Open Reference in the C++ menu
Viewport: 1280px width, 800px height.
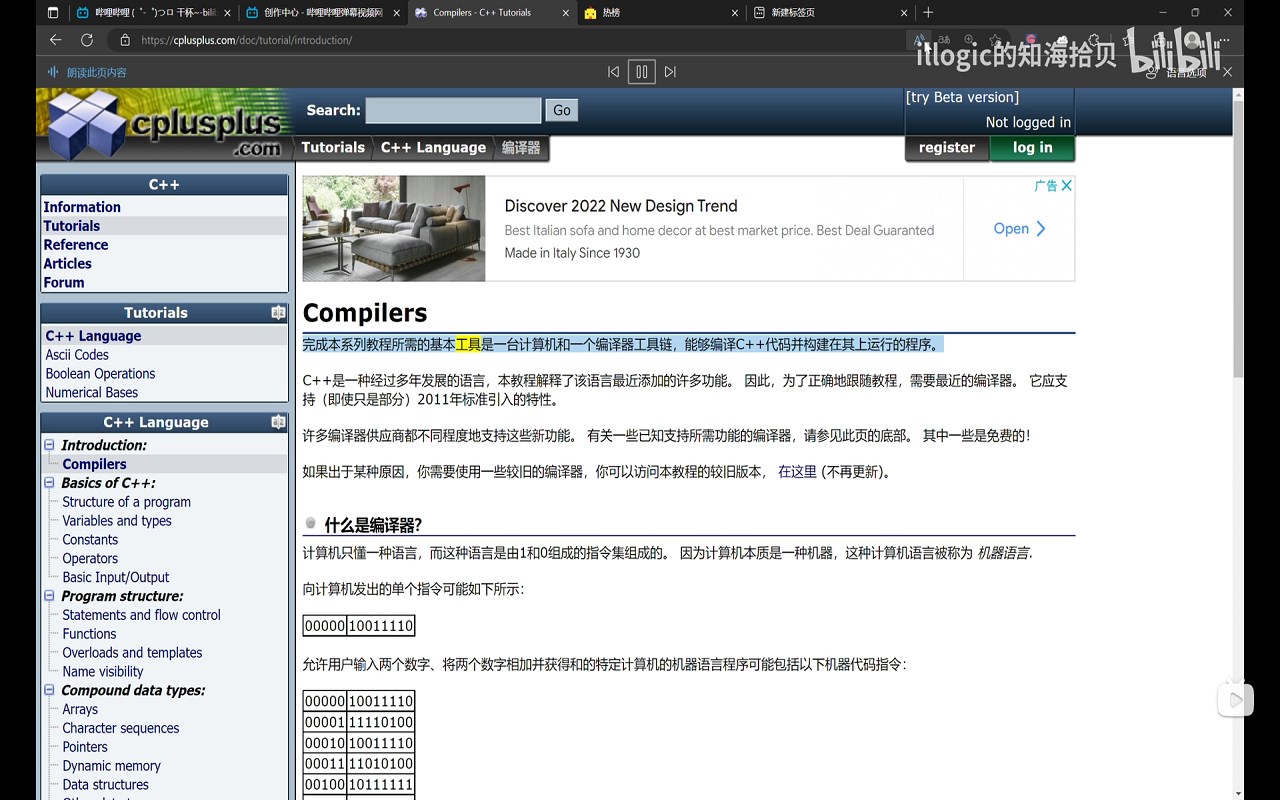click(x=76, y=245)
